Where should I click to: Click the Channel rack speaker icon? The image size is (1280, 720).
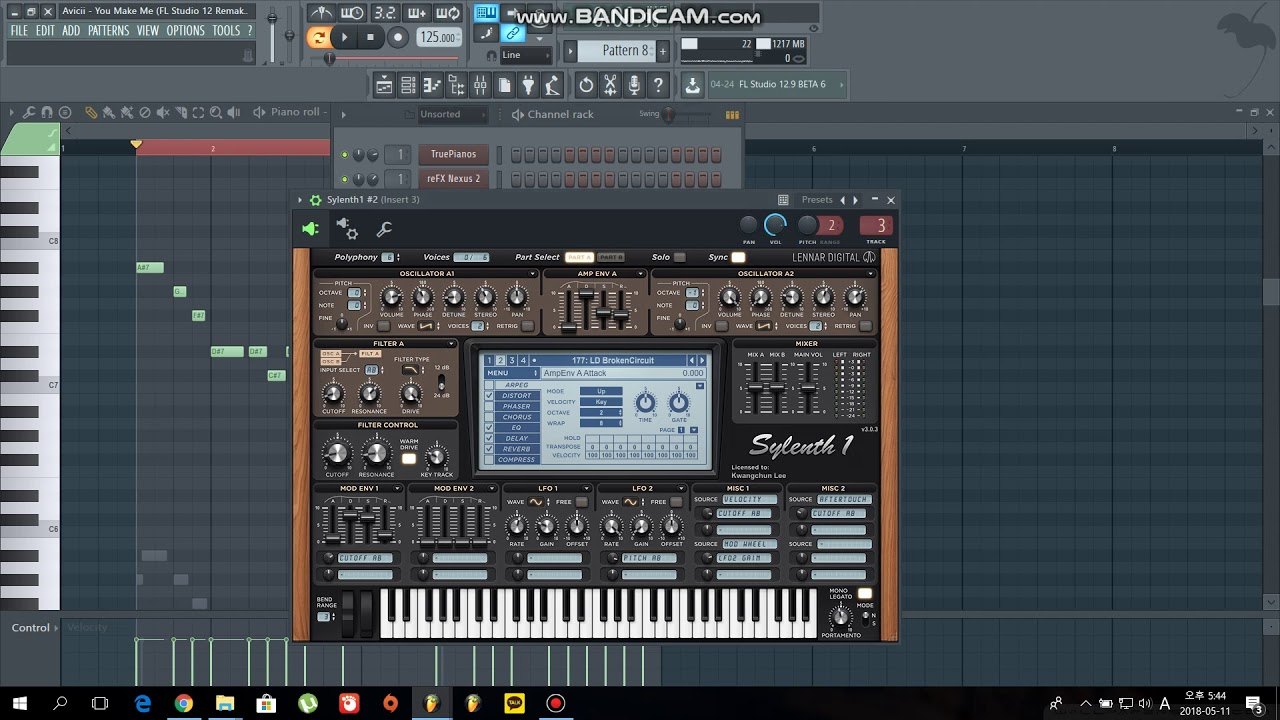pyautogui.click(x=517, y=114)
